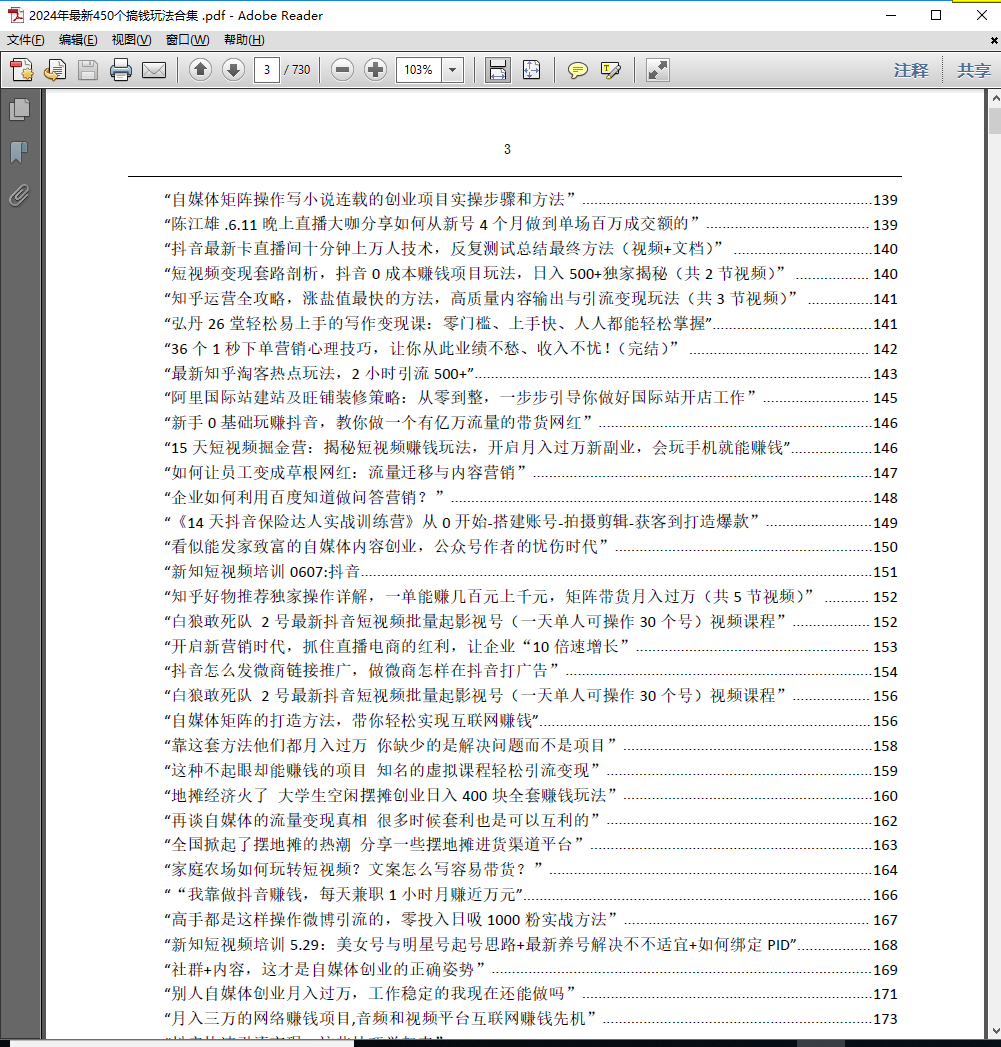Viewport: 1001px width, 1047px height.
Task: Expand the bookmarks side panel
Action: click(x=19, y=152)
